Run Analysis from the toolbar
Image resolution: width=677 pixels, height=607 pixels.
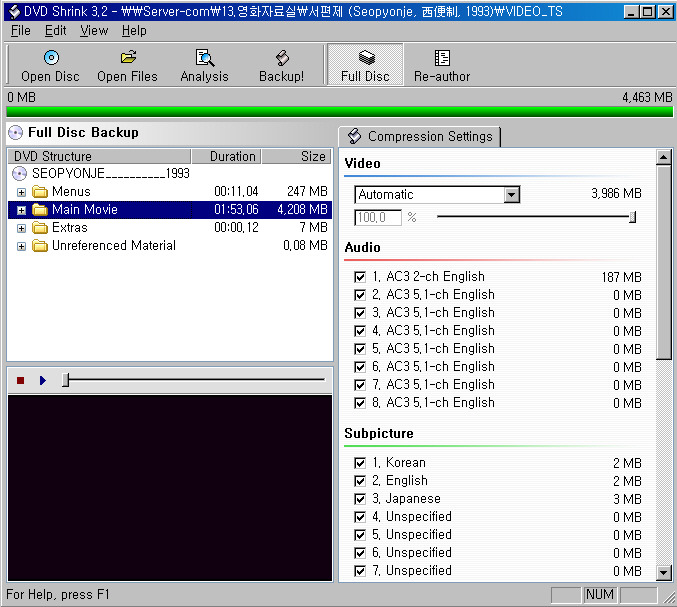(205, 59)
